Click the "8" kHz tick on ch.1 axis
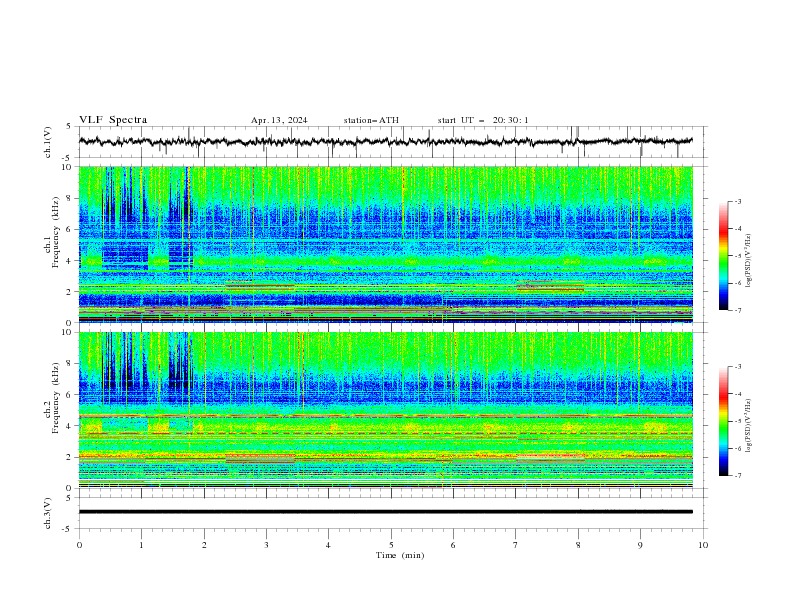Image resolution: width=792 pixels, height=612 pixels. (71, 198)
